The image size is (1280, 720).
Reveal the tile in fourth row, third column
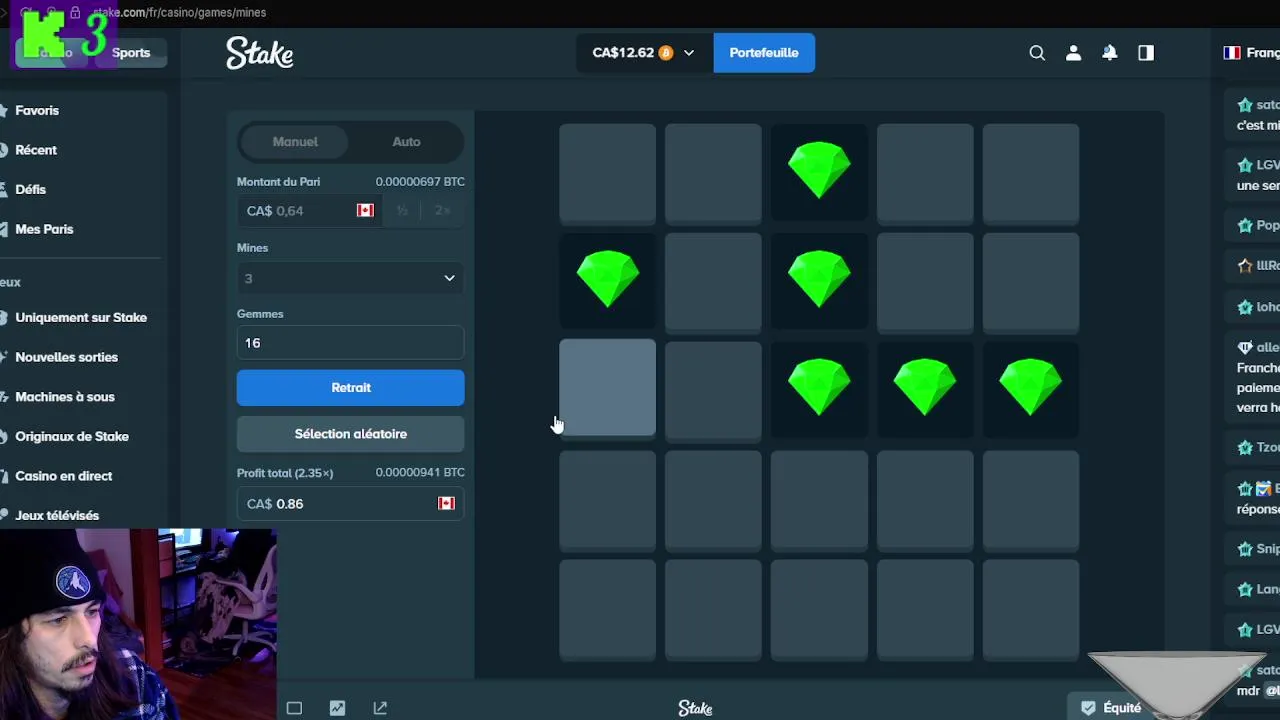point(819,499)
